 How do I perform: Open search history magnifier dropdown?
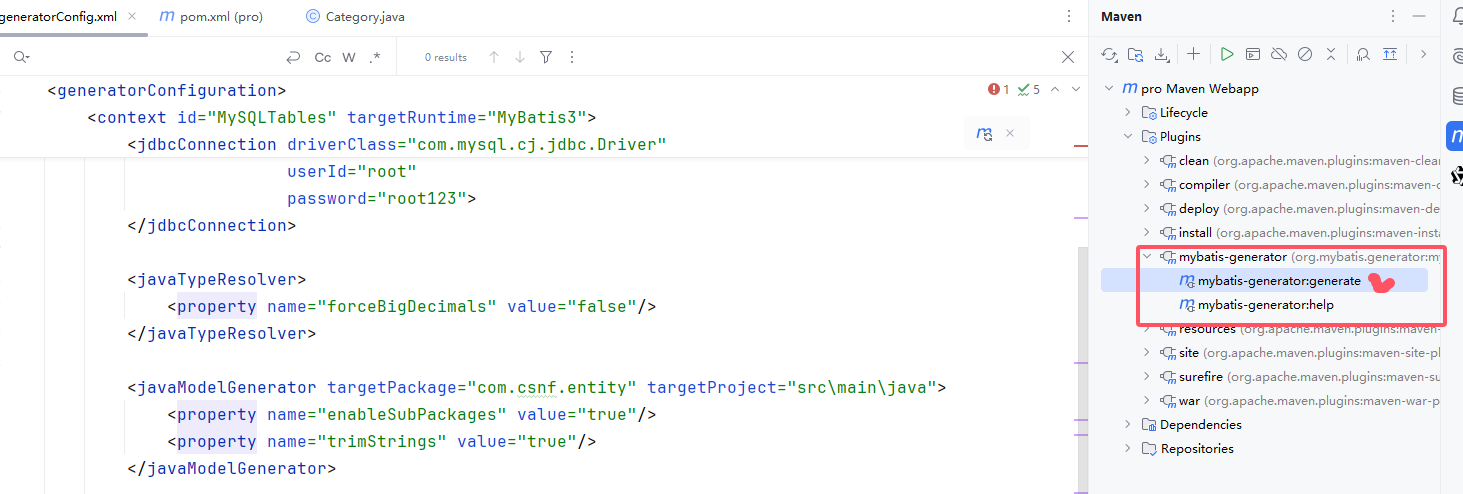click(21, 57)
